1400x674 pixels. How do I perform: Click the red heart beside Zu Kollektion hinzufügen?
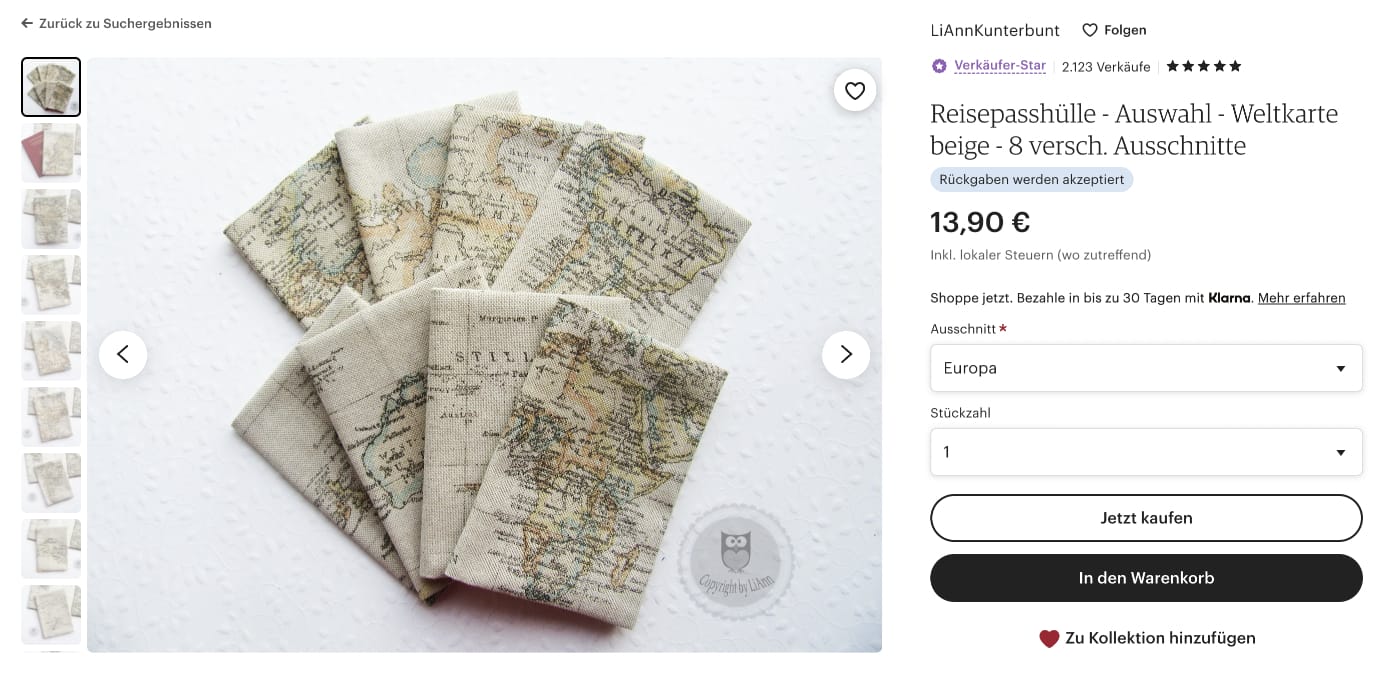pyautogui.click(x=1049, y=638)
